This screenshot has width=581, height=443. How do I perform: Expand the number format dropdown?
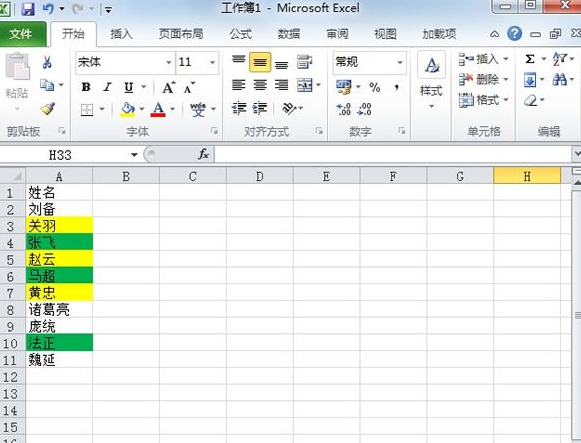(x=400, y=62)
